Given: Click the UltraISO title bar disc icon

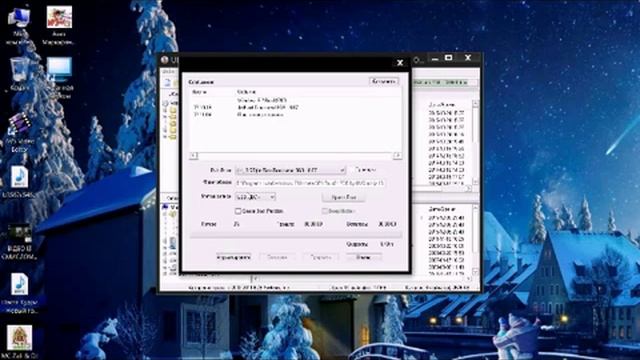Looking at the screenshot, I should click(x=164, y=60).
